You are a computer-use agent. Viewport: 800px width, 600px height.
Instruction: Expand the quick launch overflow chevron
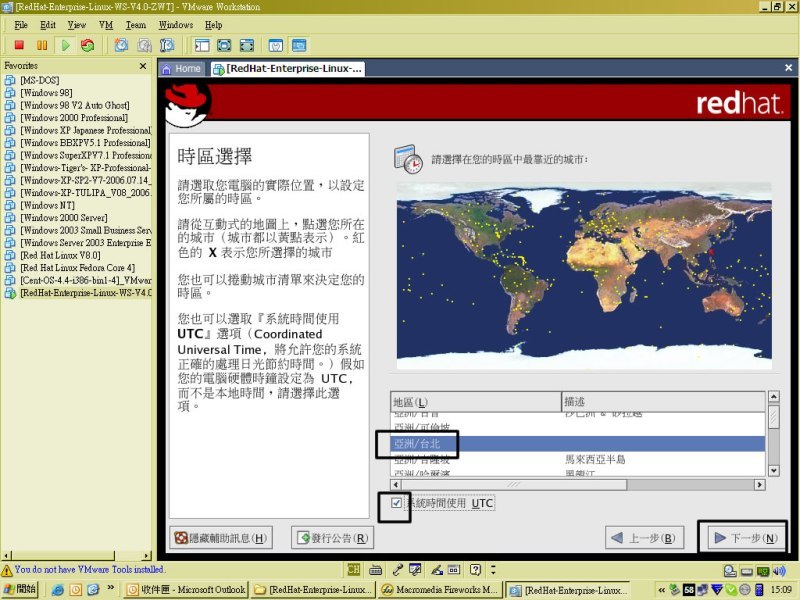(110, 588)
